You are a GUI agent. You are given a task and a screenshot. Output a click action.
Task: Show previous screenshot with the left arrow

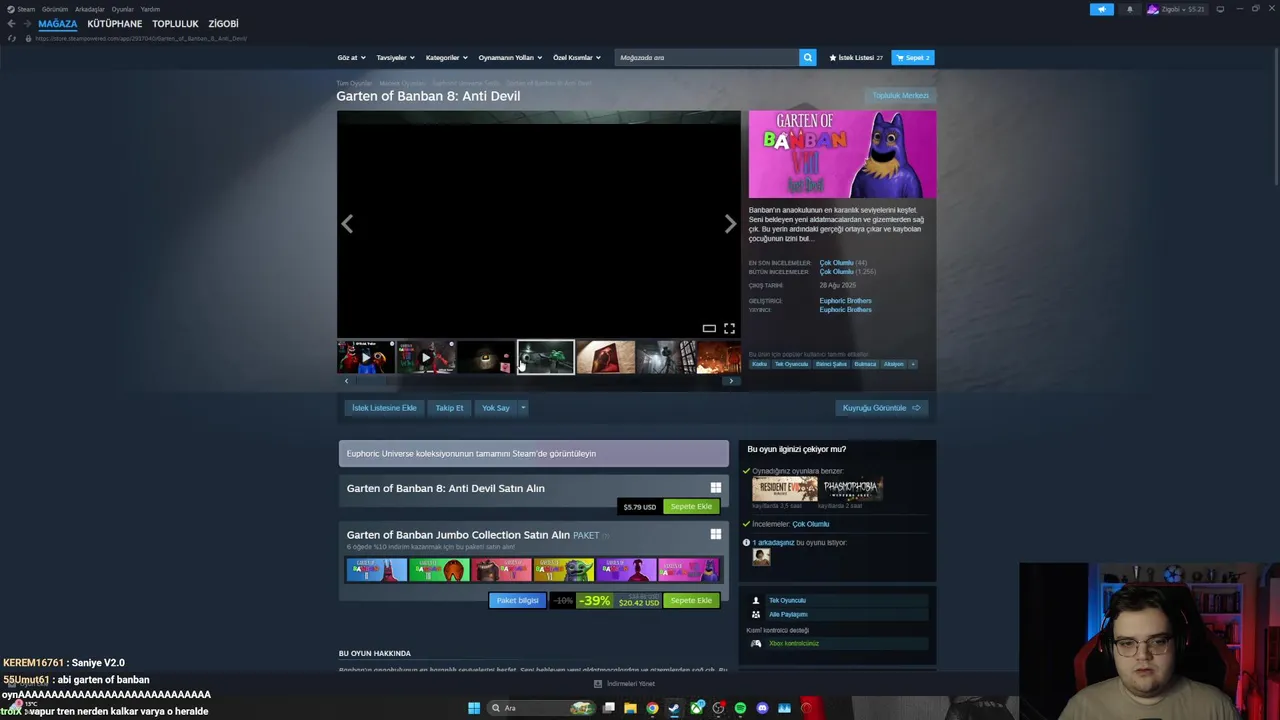pos(347,225)
